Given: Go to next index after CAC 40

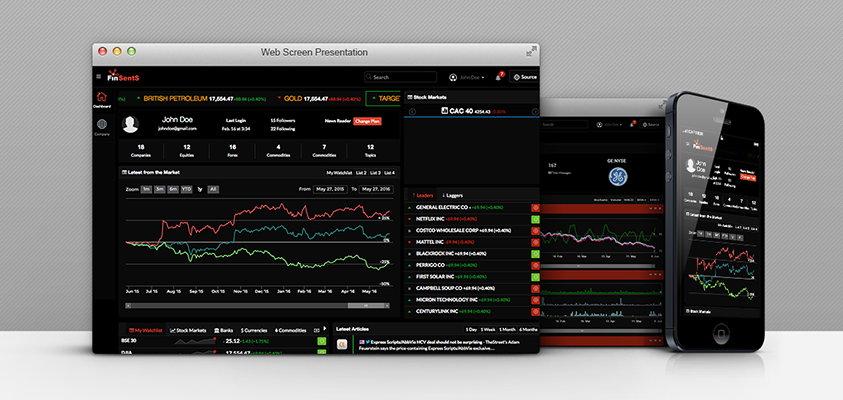Looking at the screenshot, I should pyautogui.click(x=535, y=111).
